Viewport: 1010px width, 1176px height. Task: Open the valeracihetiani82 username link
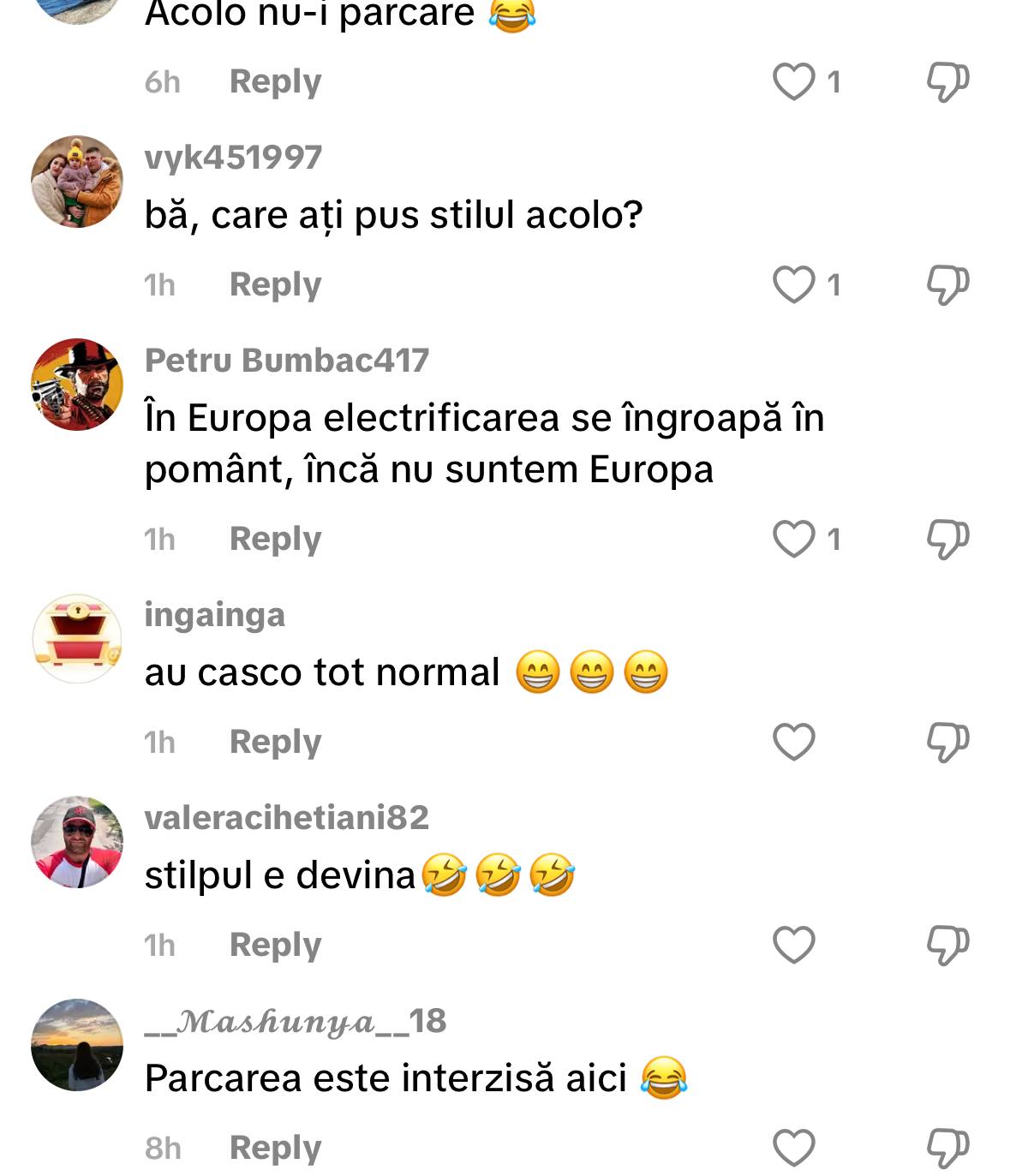coord(286,818)
